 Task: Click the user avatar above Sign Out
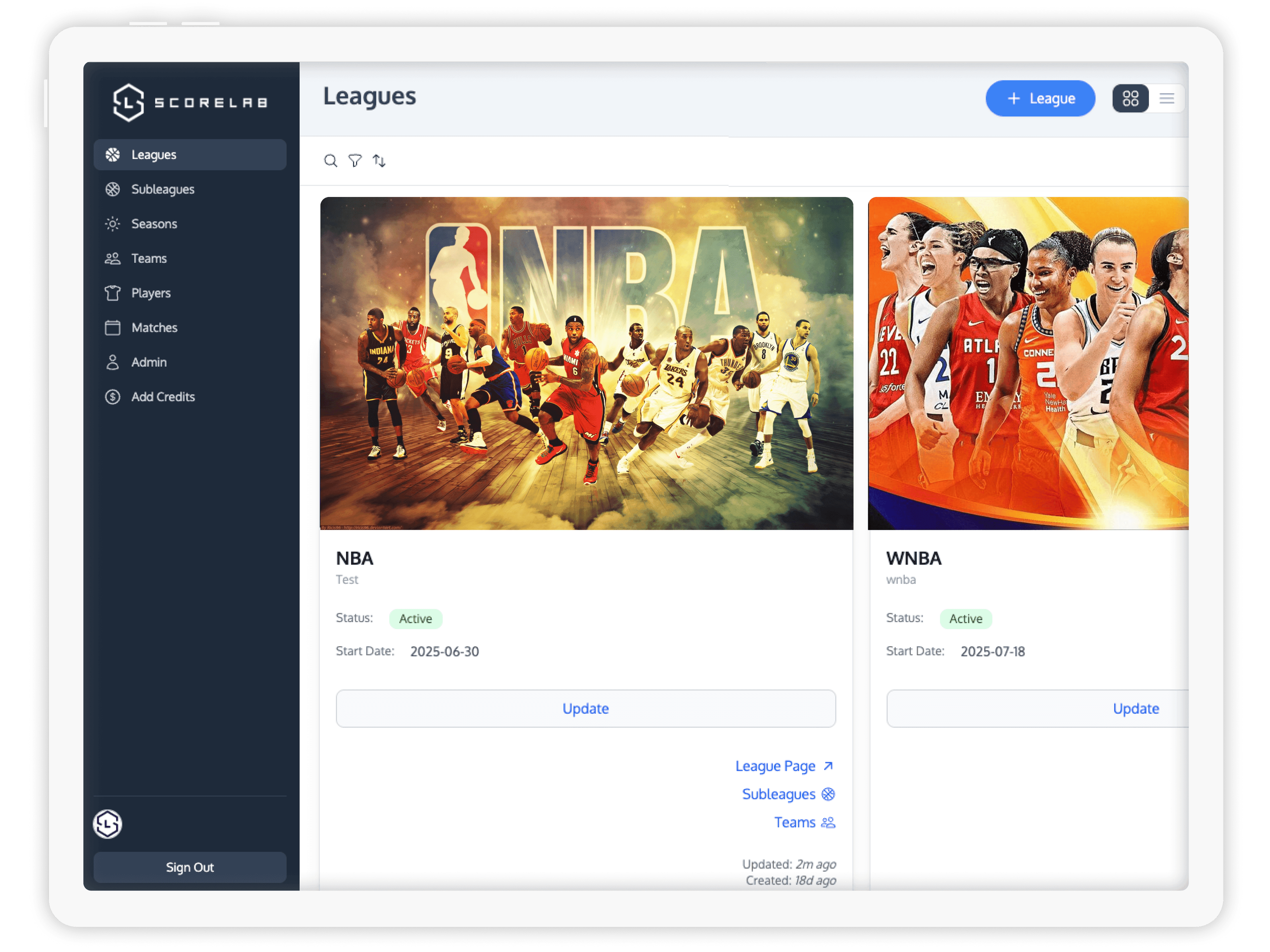click(x=107, y=824)
